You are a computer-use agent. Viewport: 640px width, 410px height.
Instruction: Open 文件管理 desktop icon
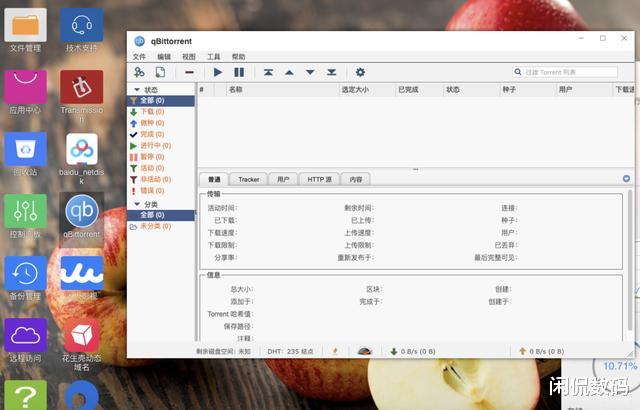(25, 31)
